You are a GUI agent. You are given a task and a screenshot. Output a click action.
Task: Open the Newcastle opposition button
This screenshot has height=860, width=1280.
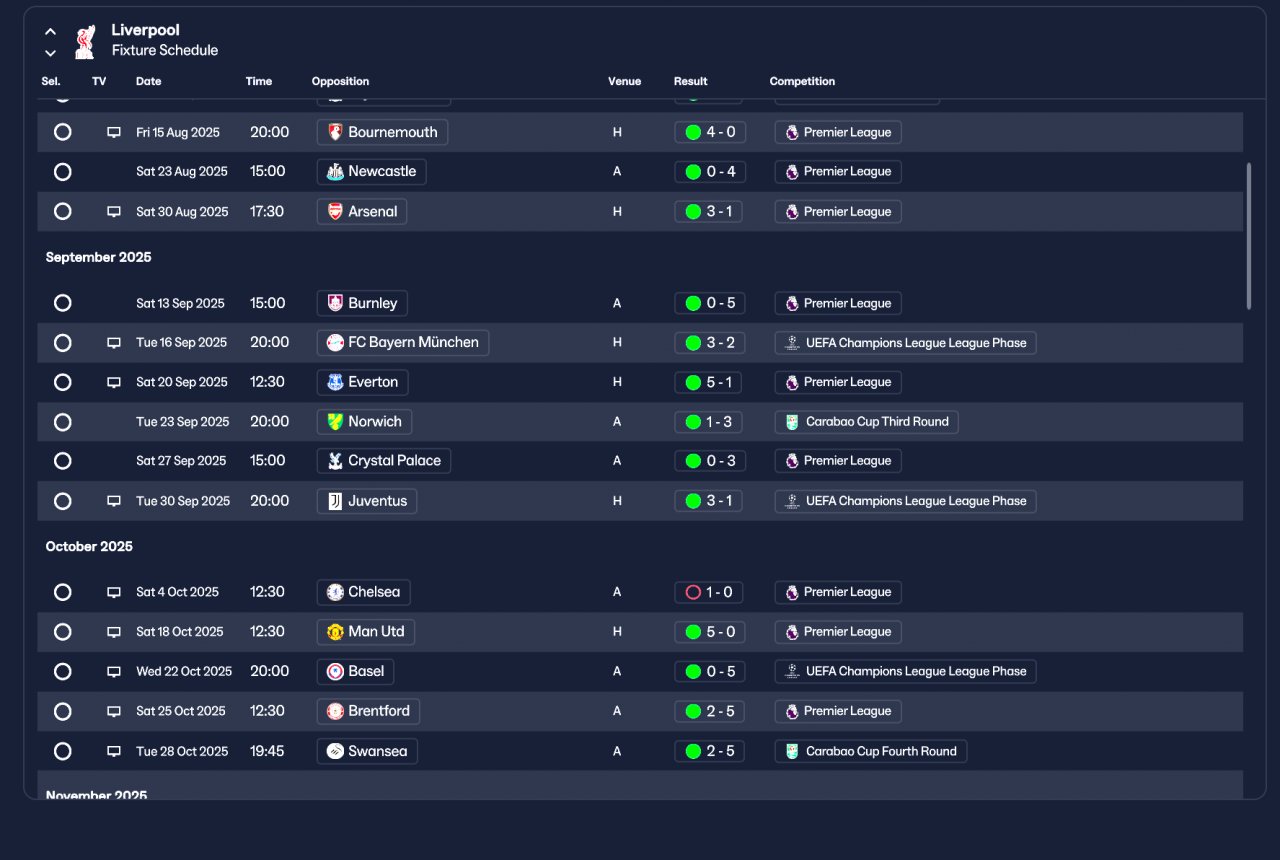pos(372,172)
